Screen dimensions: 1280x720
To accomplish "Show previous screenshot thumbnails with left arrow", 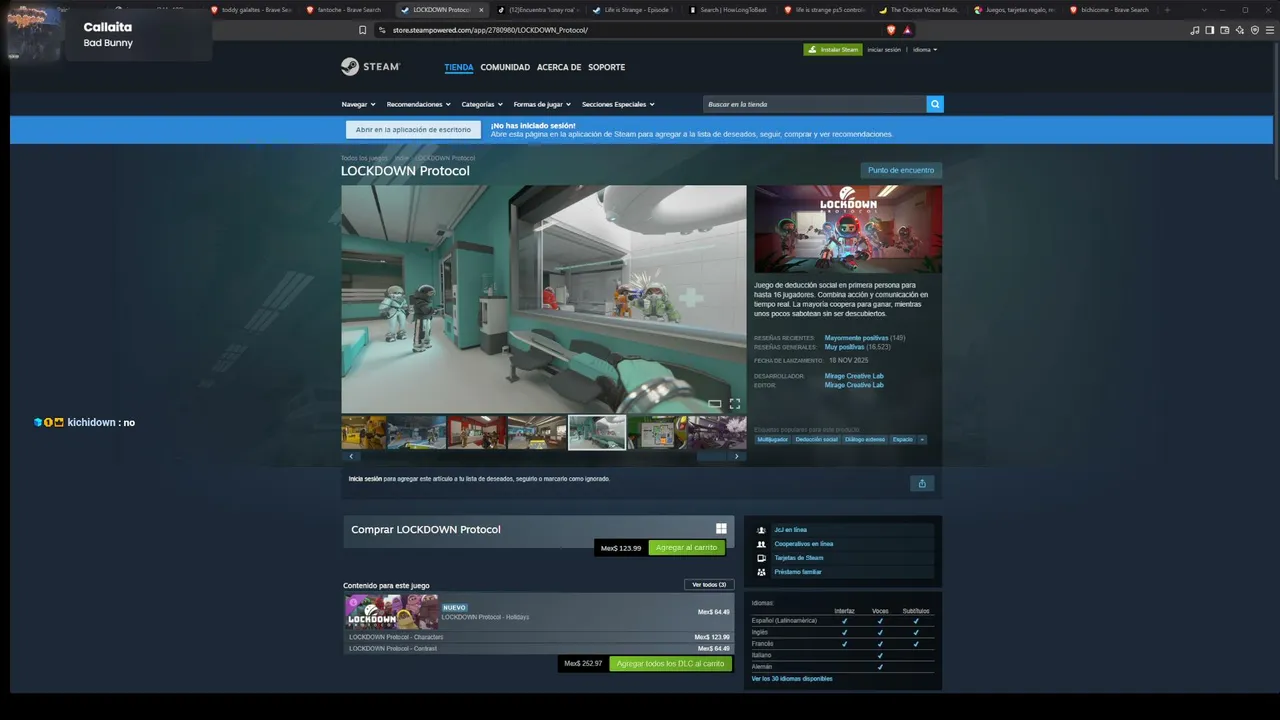I will (x=351, y=456).
